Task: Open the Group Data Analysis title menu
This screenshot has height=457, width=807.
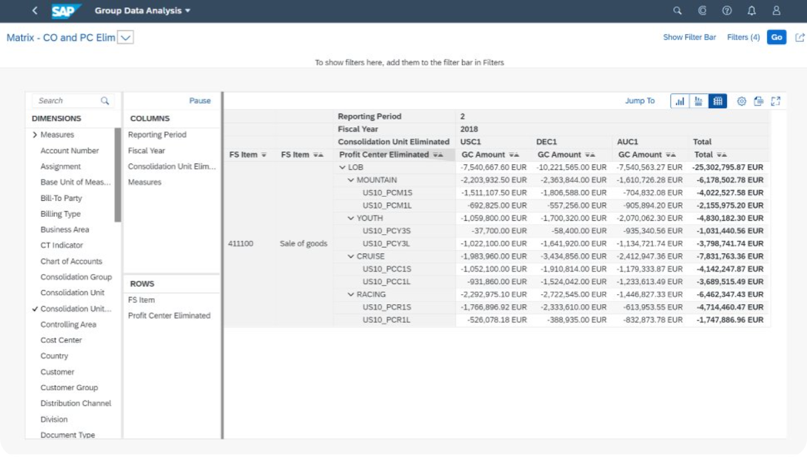Action: coord(142,11)
